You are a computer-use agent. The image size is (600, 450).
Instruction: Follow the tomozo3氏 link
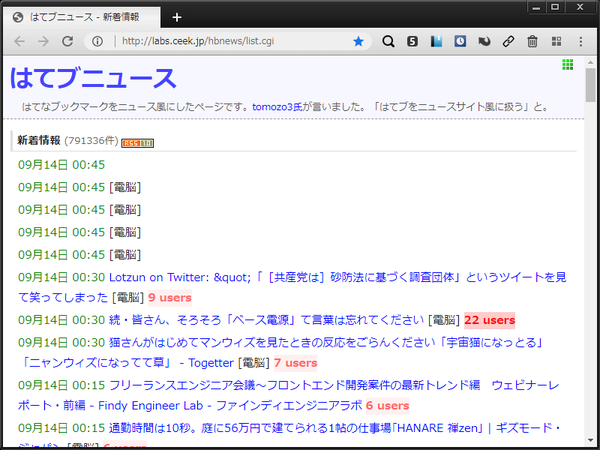(277, 107)
